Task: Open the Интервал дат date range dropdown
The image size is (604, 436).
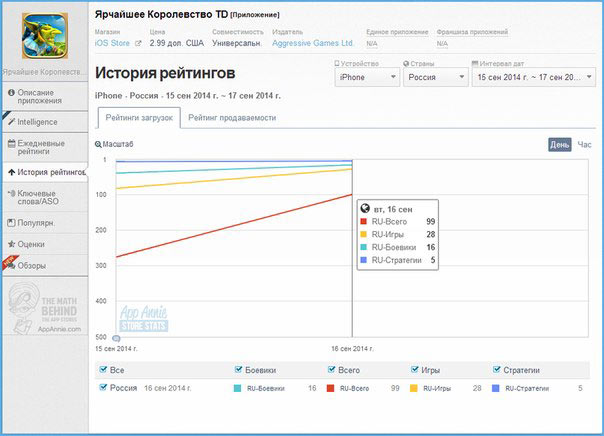Action: tap(534, 77)
